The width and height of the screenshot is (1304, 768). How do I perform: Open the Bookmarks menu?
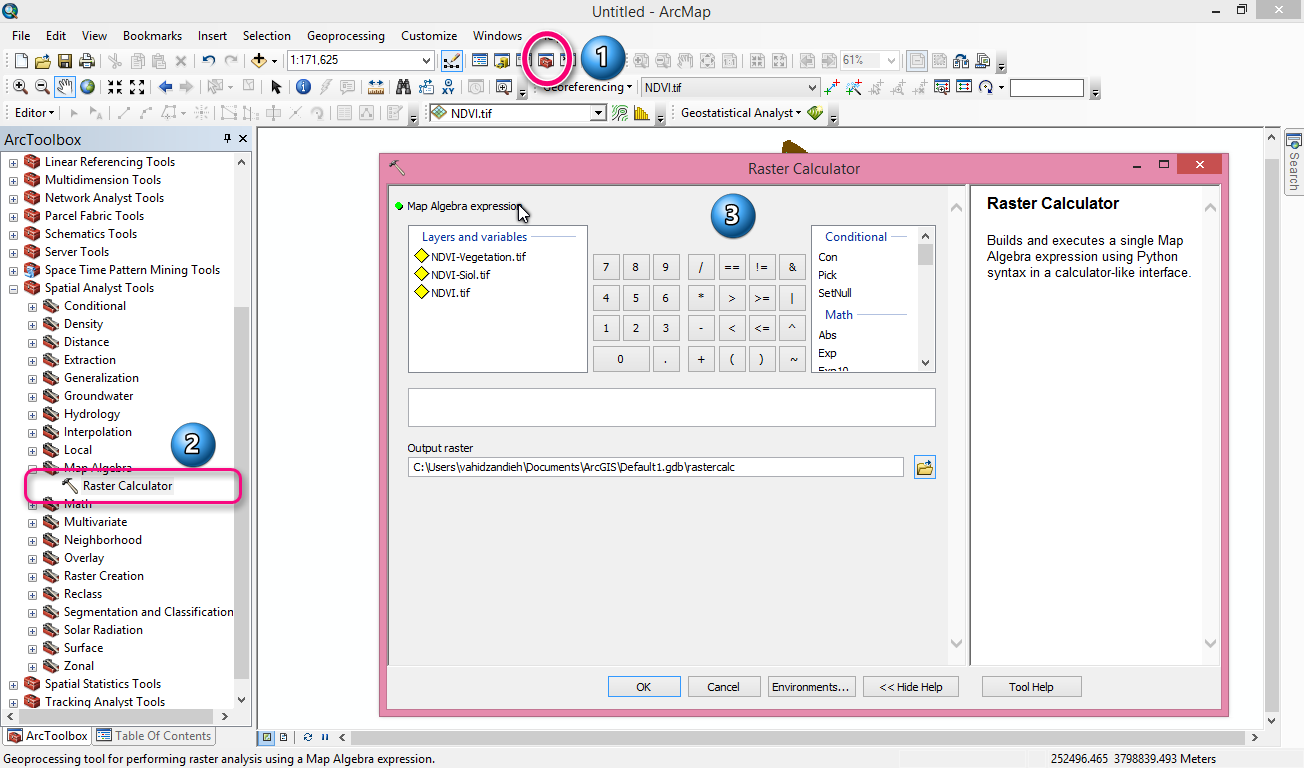pyautogui.click(x=152, y=35)
